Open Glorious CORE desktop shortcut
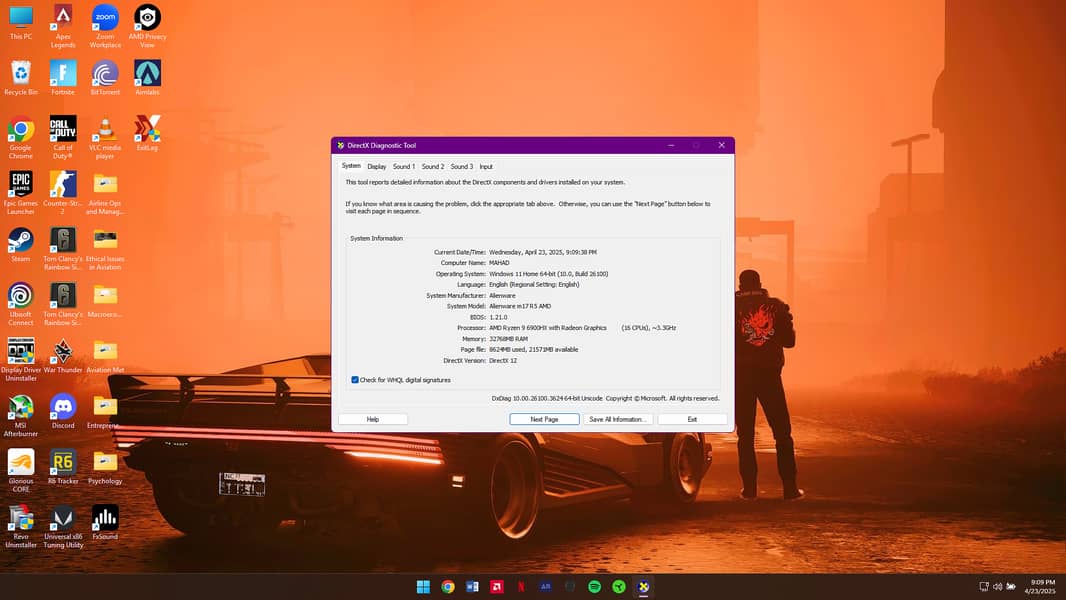Image resolution: width=1066 pixels, height=600 pixels. coord(21,470)
